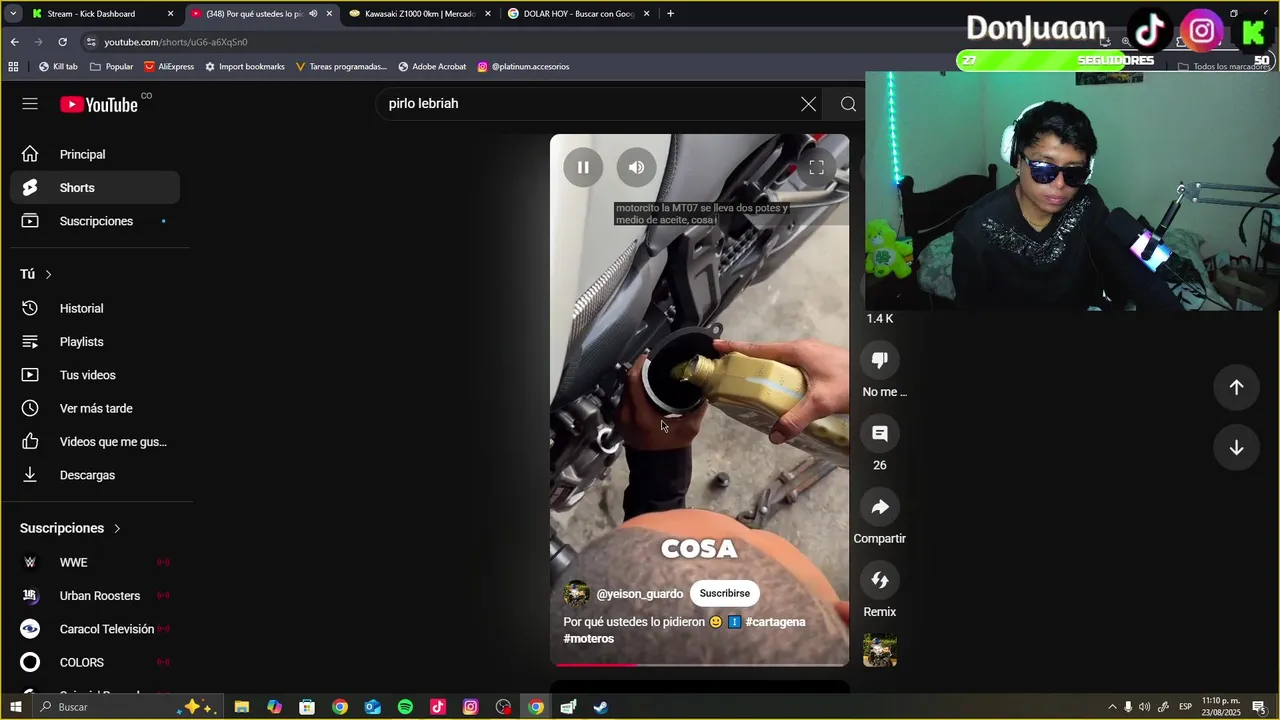
Task: Open the @yeison_guardo channel name link
Action: click(x=640, y=594)
